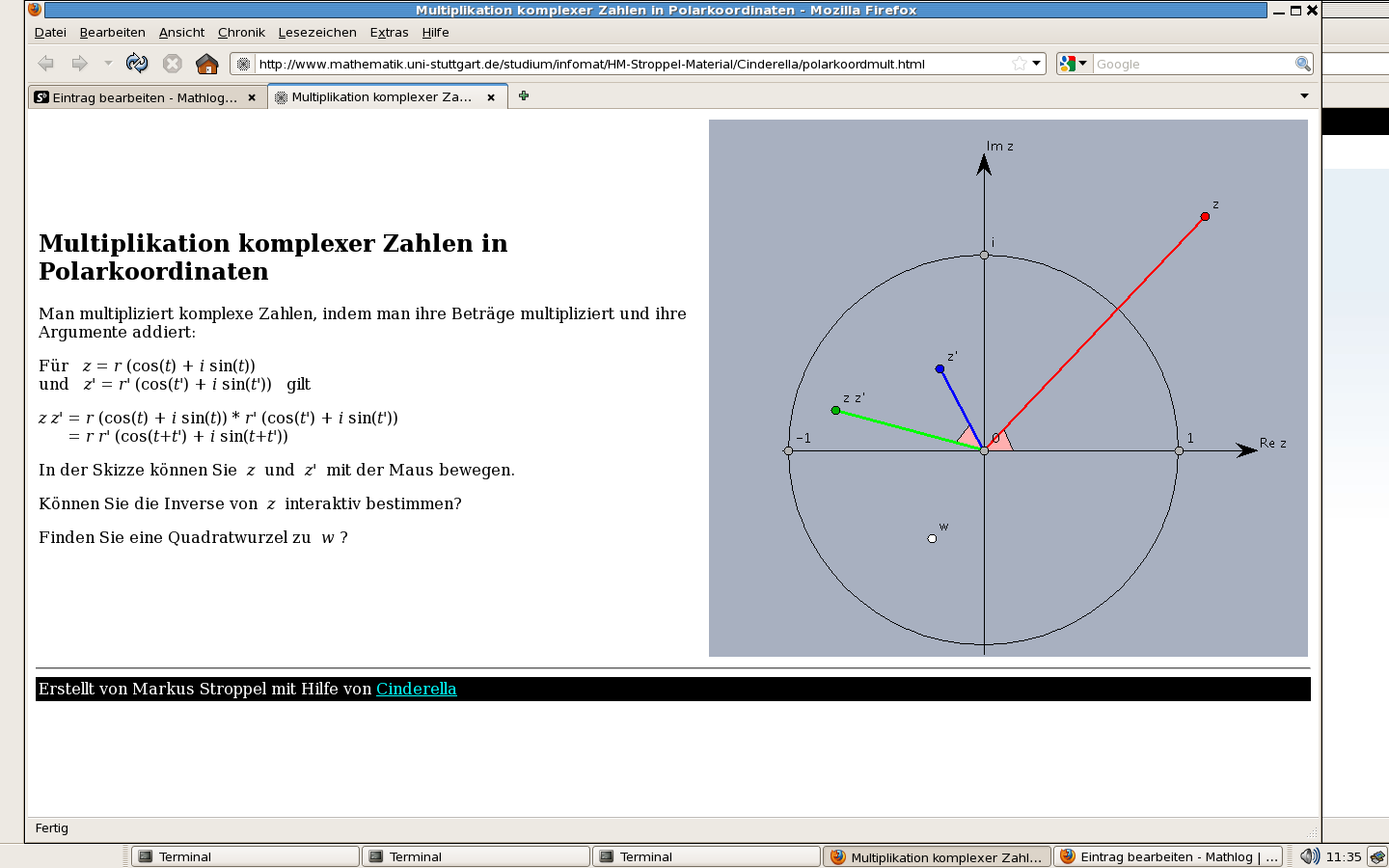Screen dimensions: 1389x868
Task: Select the first Terminal taskbar button
Action: tap(245, 856)
